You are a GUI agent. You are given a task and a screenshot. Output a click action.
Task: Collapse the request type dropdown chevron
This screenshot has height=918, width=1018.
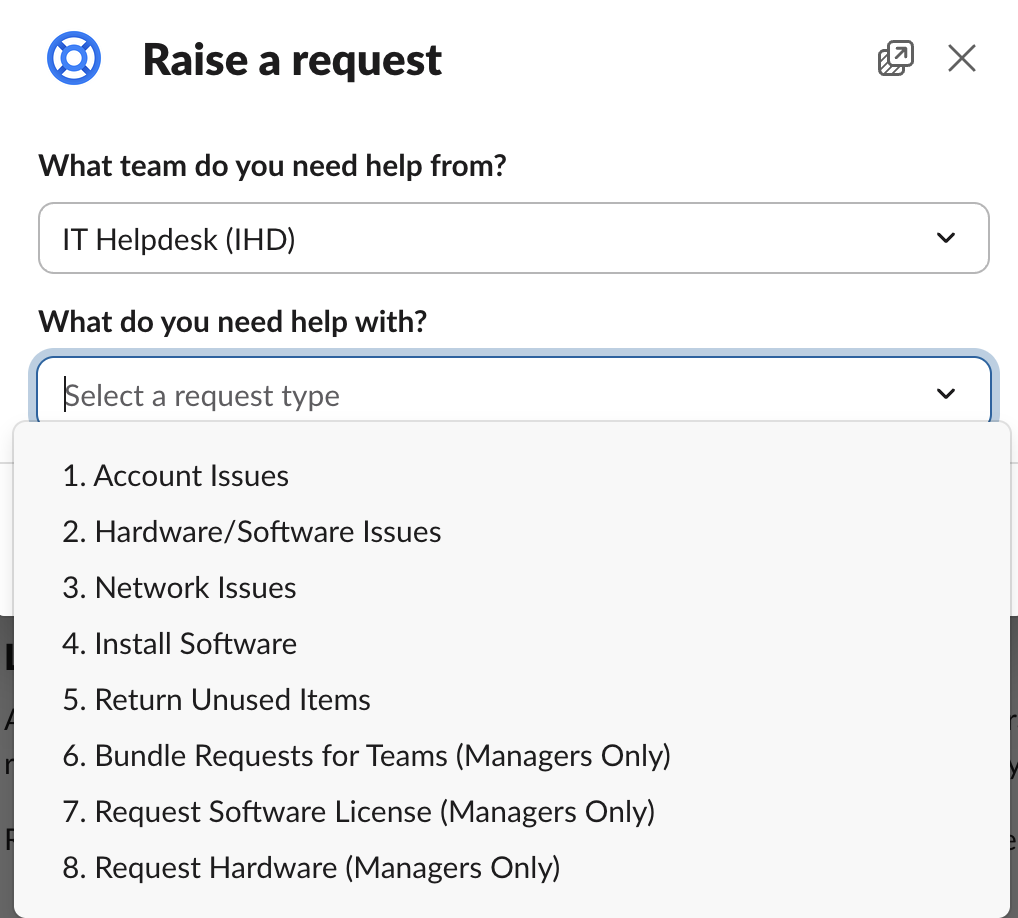coord(946,393)
